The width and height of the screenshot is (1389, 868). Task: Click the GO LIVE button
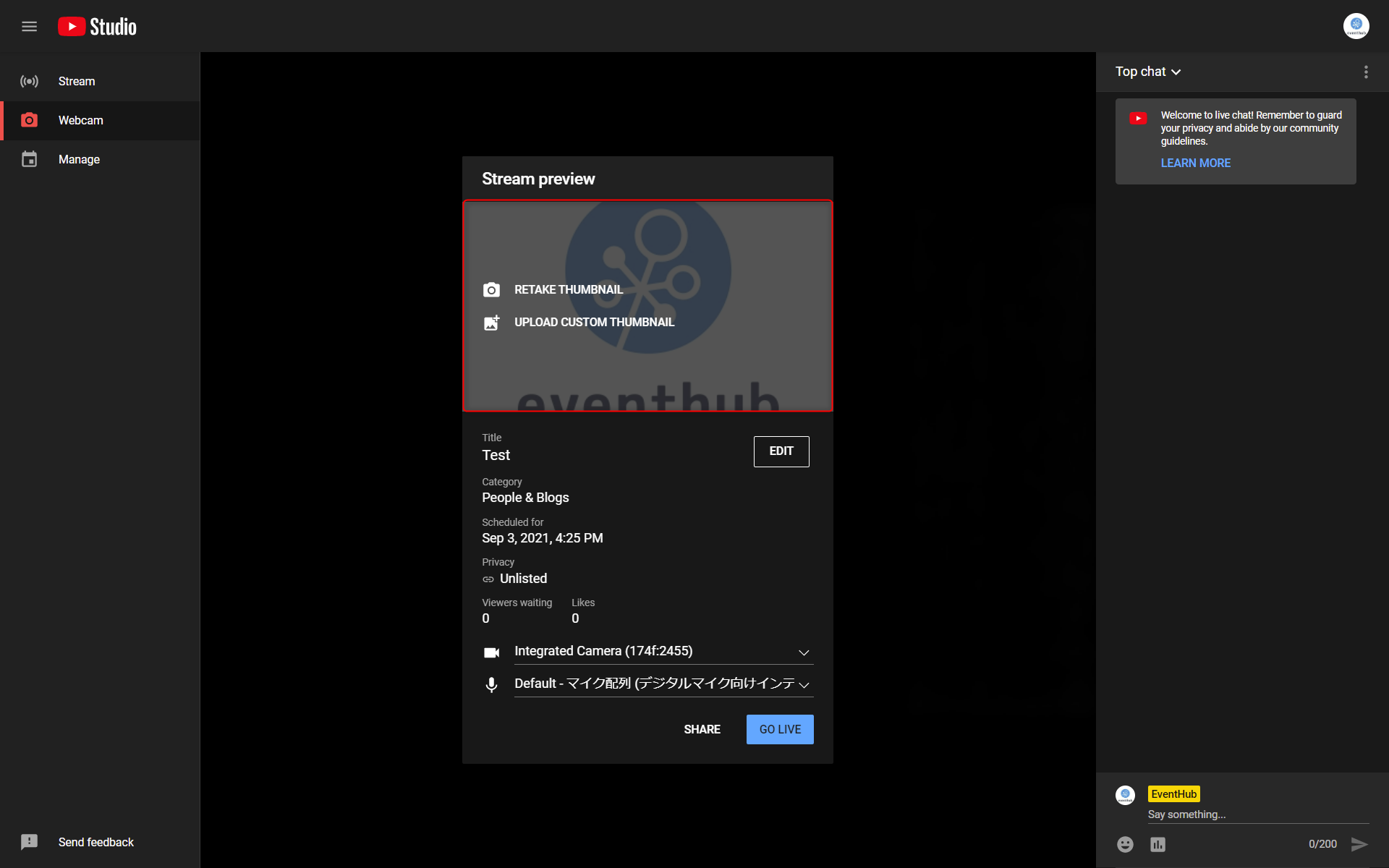(x=780, y=729)
